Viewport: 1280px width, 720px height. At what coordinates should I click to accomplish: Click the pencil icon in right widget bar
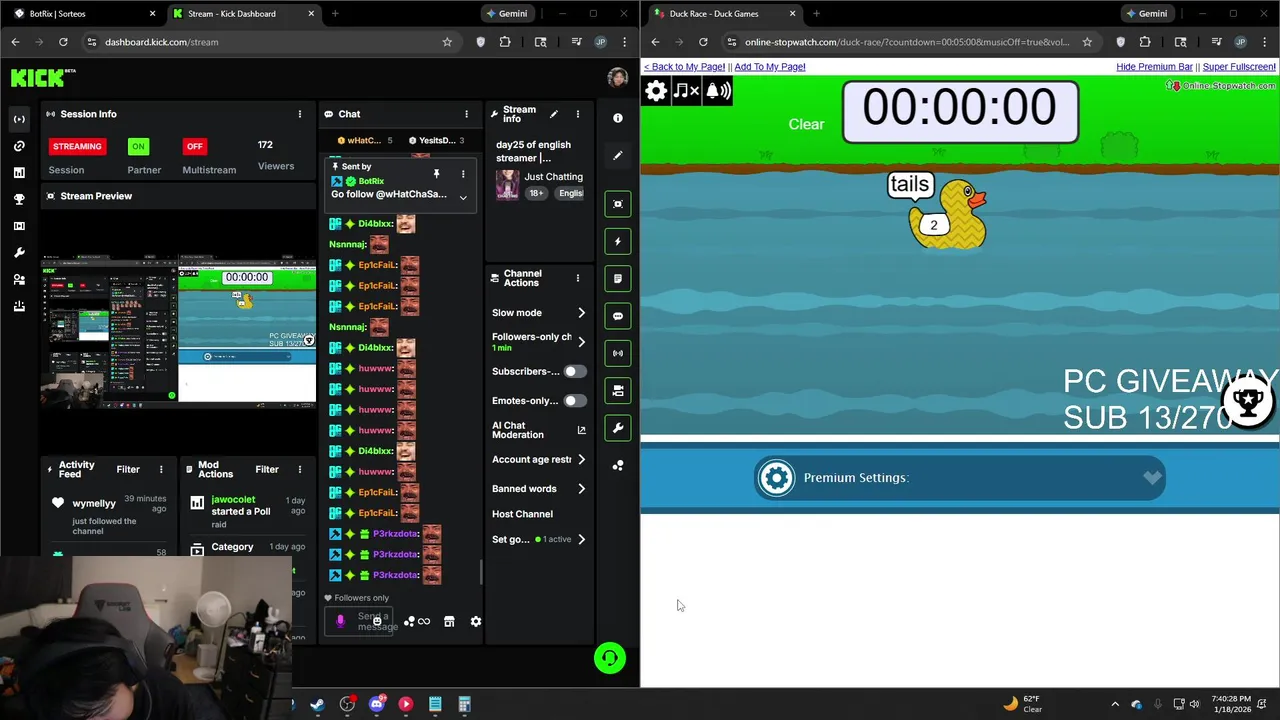(x=618, y=156)
